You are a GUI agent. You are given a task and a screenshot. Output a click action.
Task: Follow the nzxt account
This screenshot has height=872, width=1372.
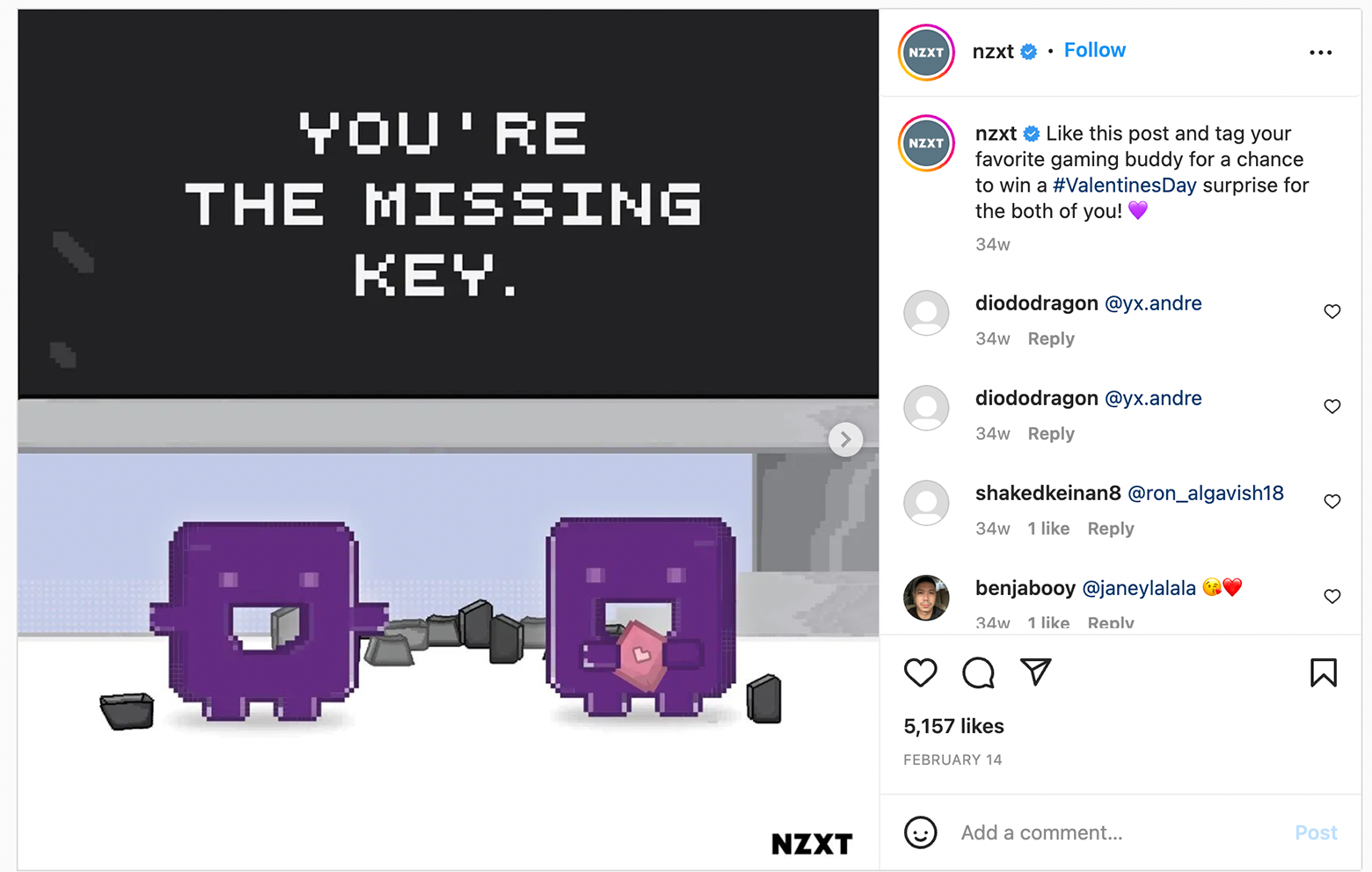coord(1094,50)
